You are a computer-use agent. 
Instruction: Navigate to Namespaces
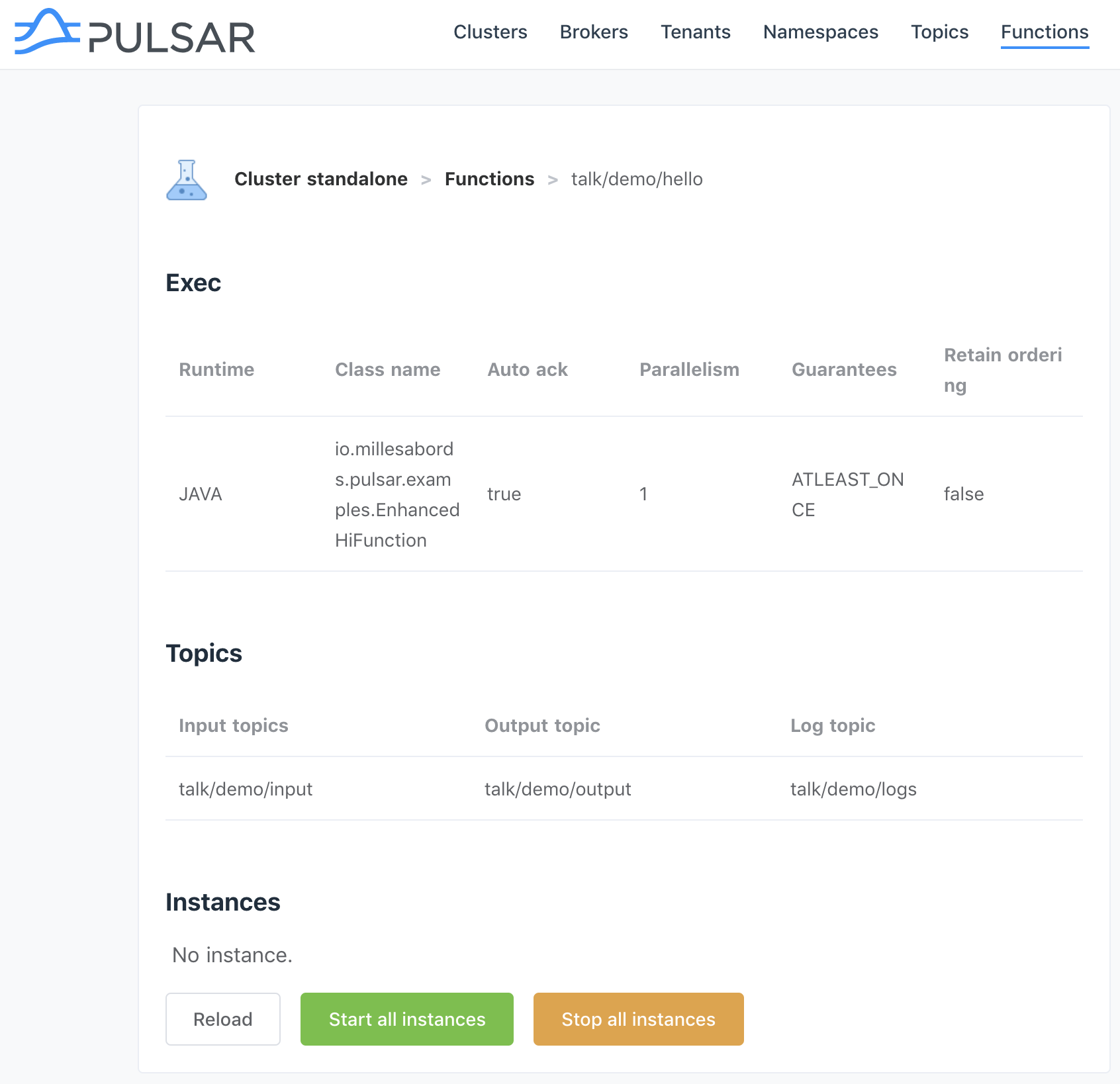821,32
